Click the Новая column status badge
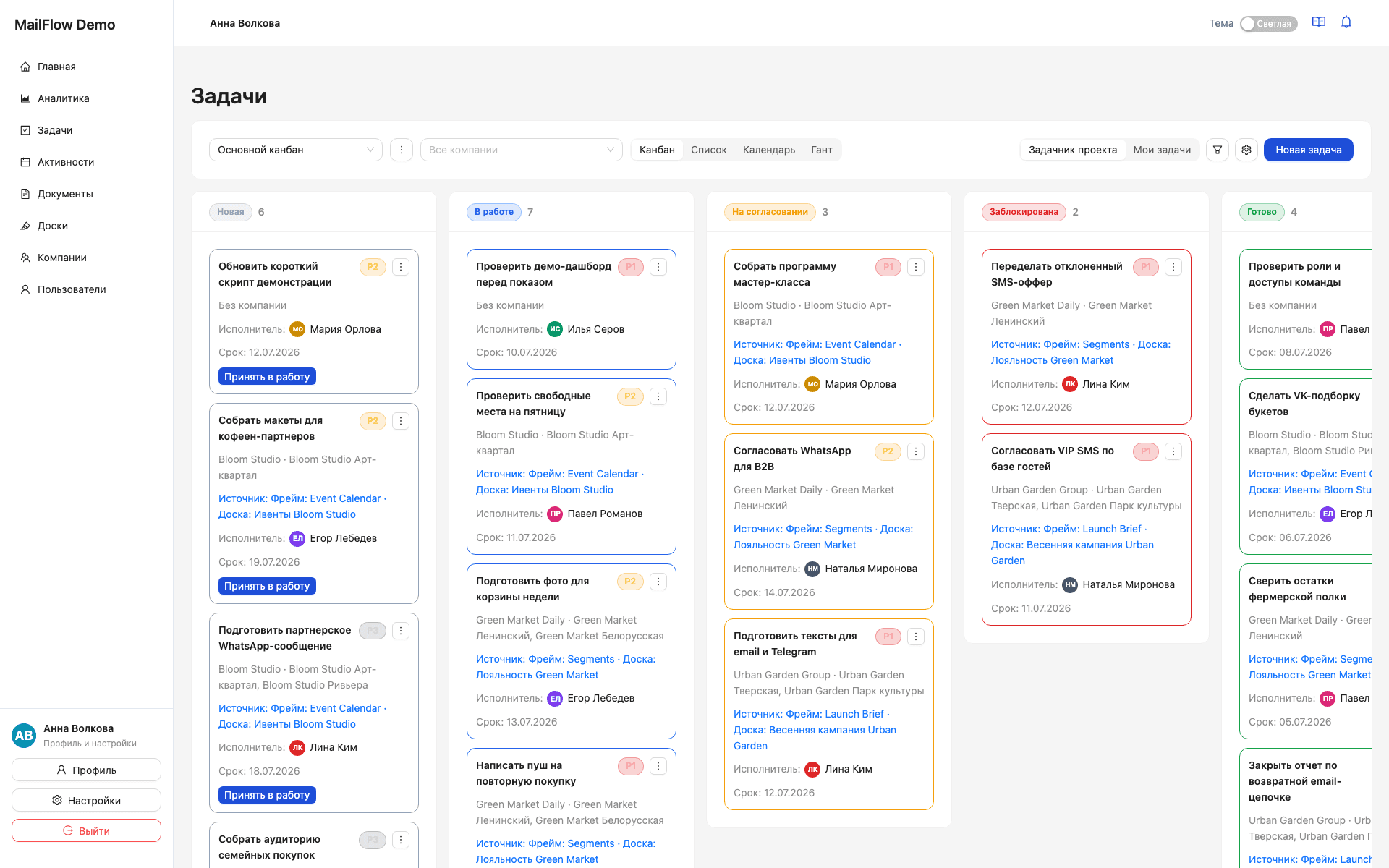1389x868 pixels. 231,212
